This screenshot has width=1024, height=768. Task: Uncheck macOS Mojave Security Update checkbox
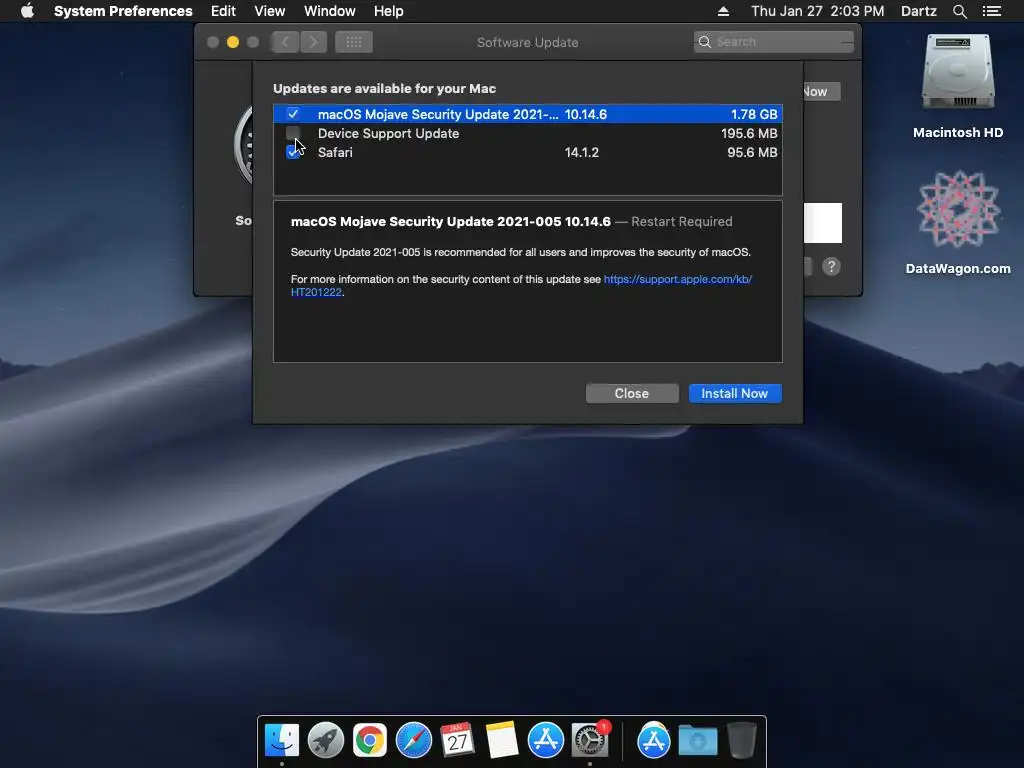coord(293,114)
